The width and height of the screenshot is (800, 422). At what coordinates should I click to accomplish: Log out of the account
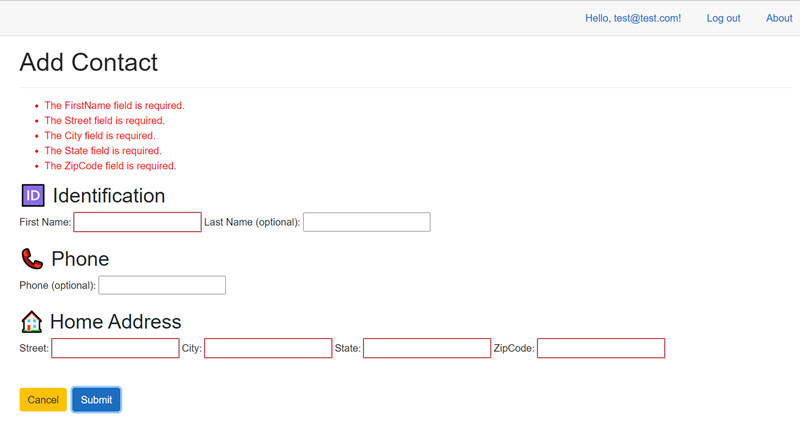click(x=723, y=18)
